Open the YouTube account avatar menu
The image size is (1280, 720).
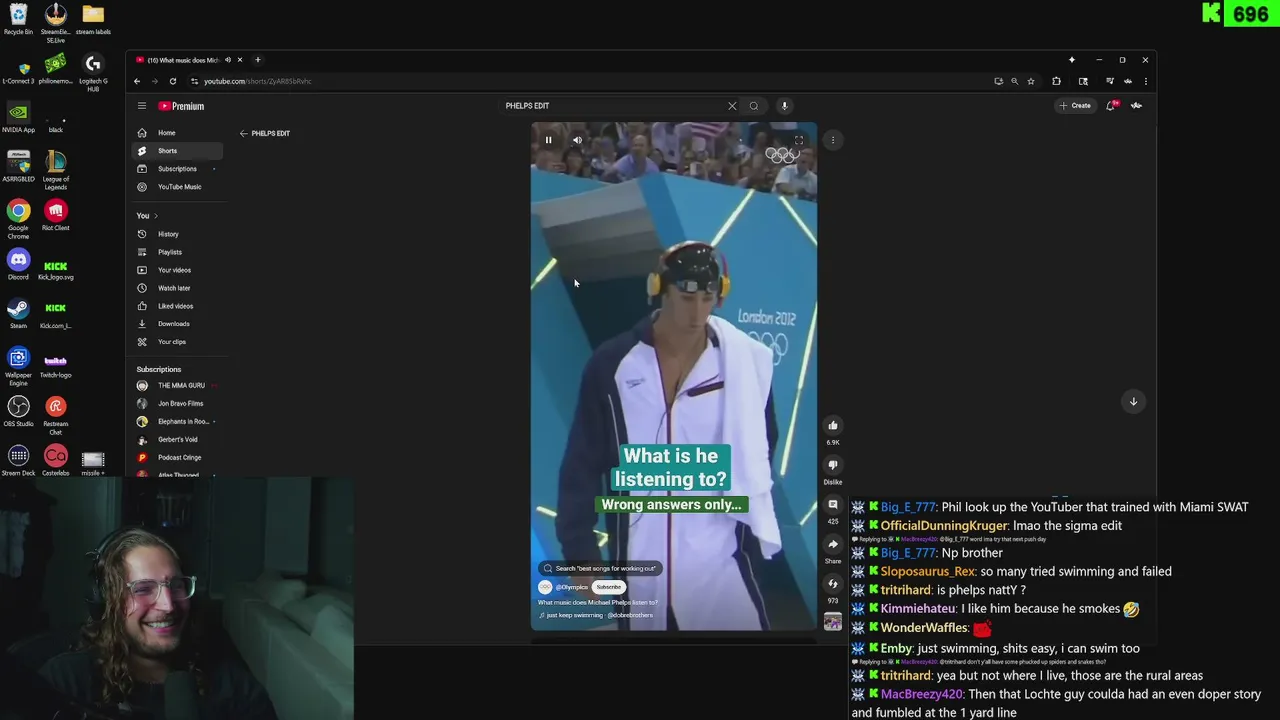tap(1137, 106)
